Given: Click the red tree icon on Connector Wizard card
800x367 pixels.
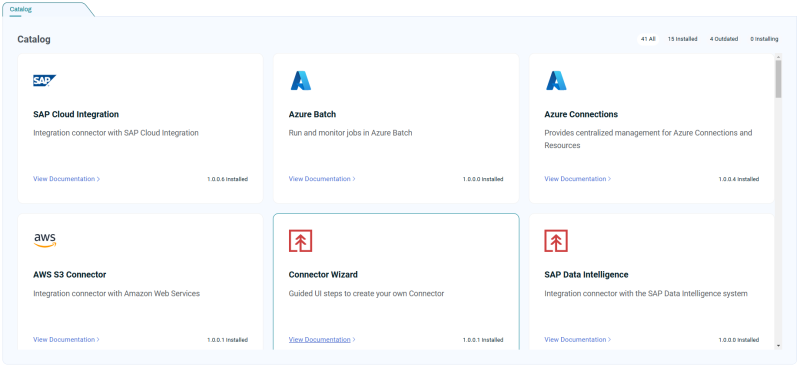Looking at the screenshot, I should tap(301, 241).
